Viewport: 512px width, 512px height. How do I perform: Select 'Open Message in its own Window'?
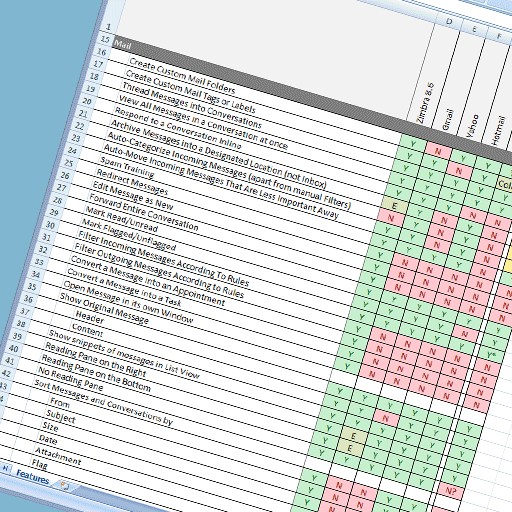(128, 302)
